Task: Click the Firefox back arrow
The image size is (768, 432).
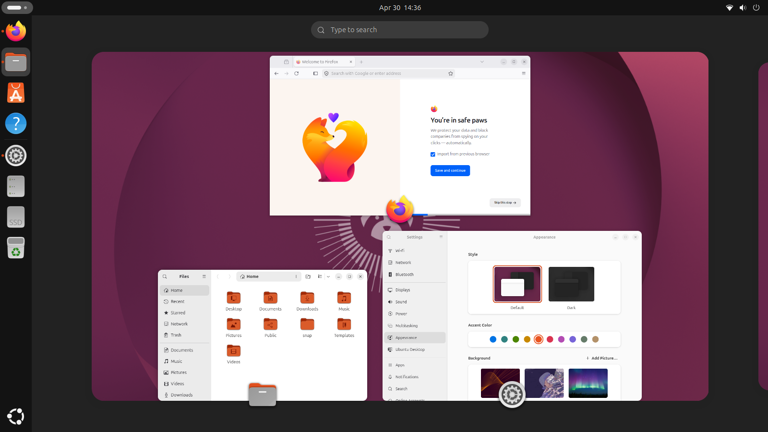Action: tap(277, 73)
